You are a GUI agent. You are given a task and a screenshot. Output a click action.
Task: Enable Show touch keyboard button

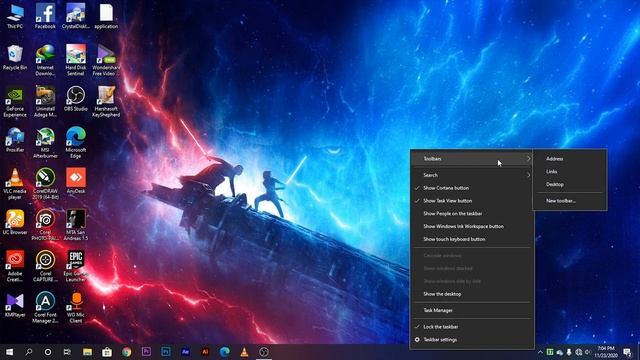click(x=472, y=239)
